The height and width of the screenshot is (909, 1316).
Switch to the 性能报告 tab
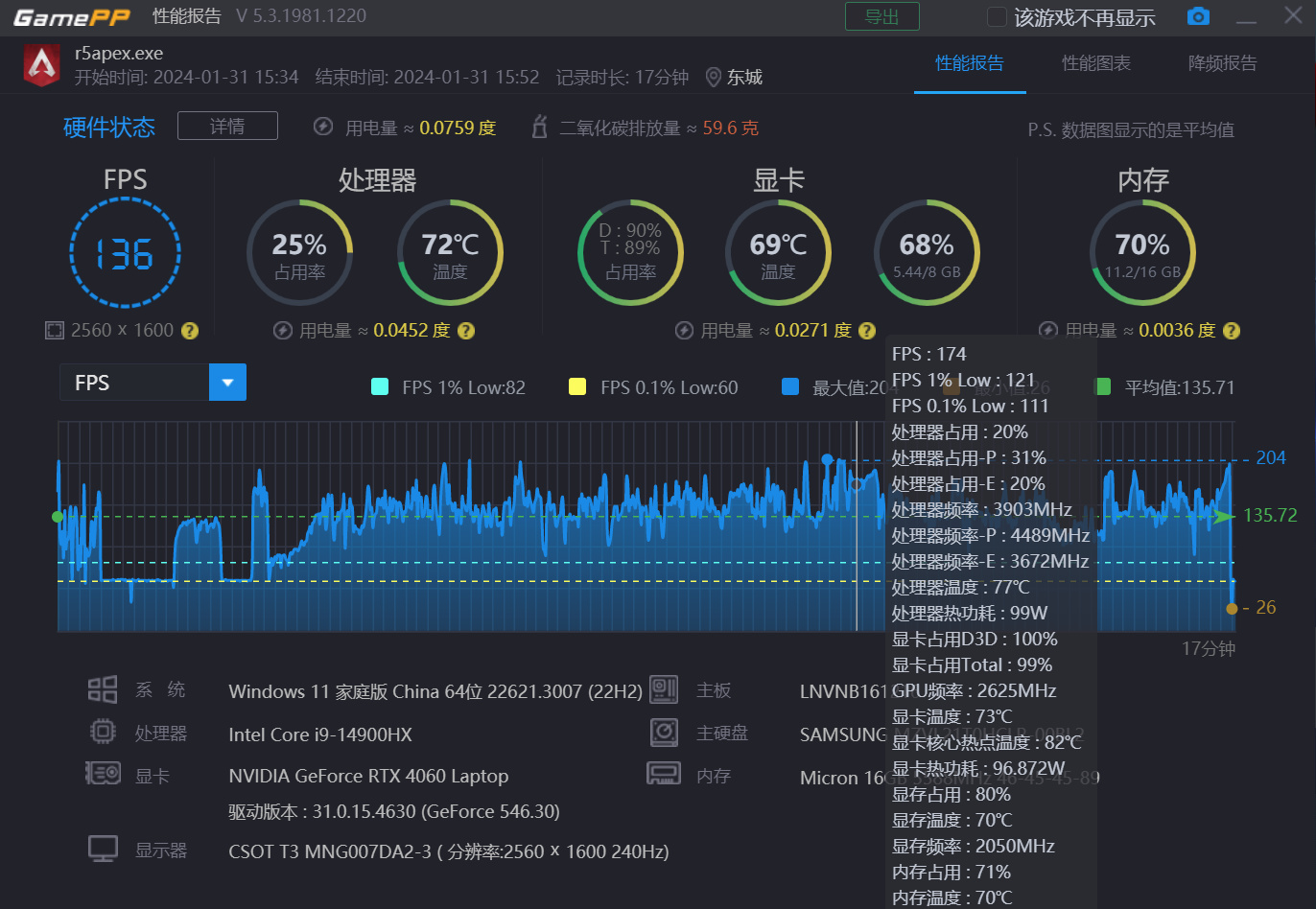970,63
